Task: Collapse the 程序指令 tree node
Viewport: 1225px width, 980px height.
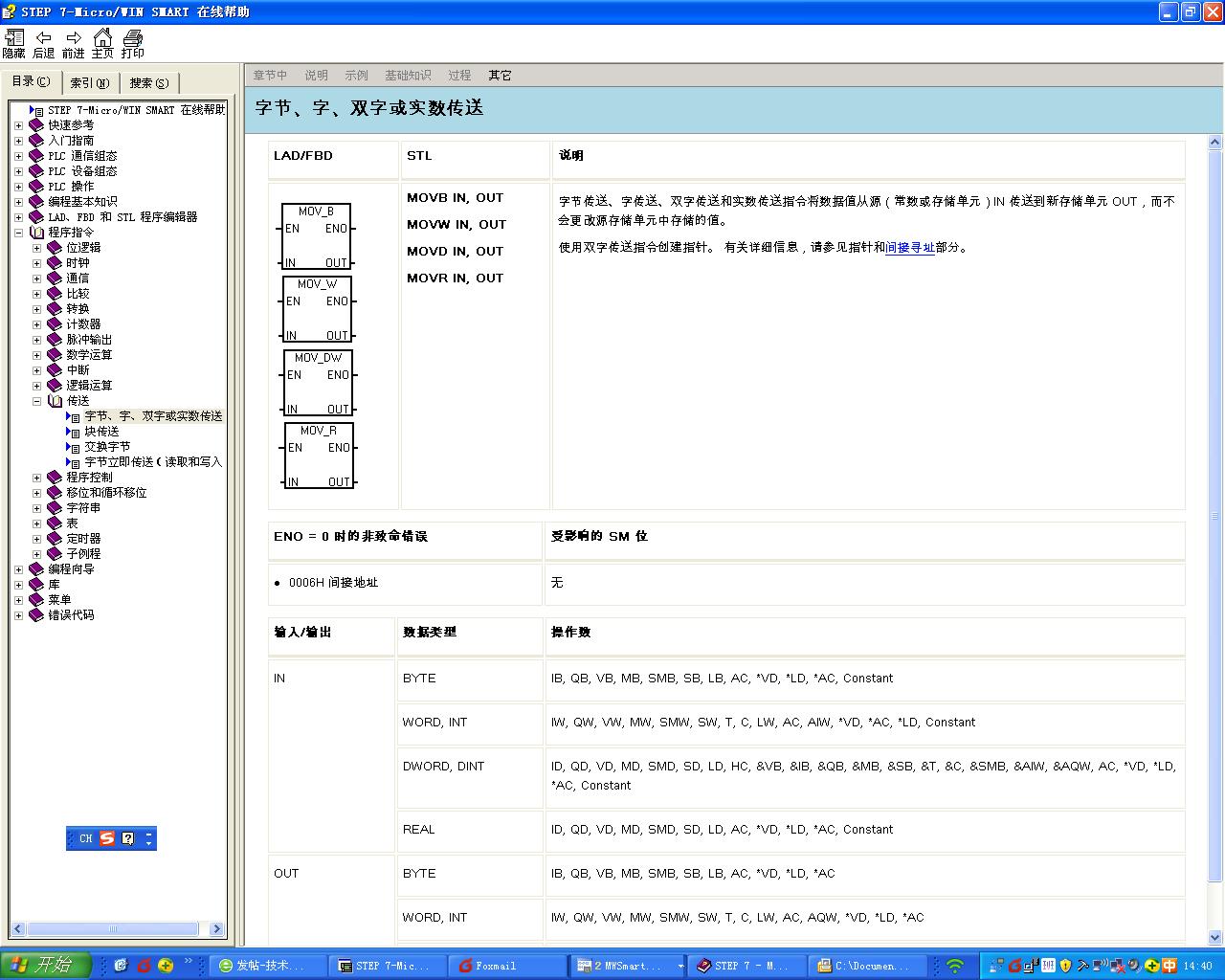Action: [18, 233]
